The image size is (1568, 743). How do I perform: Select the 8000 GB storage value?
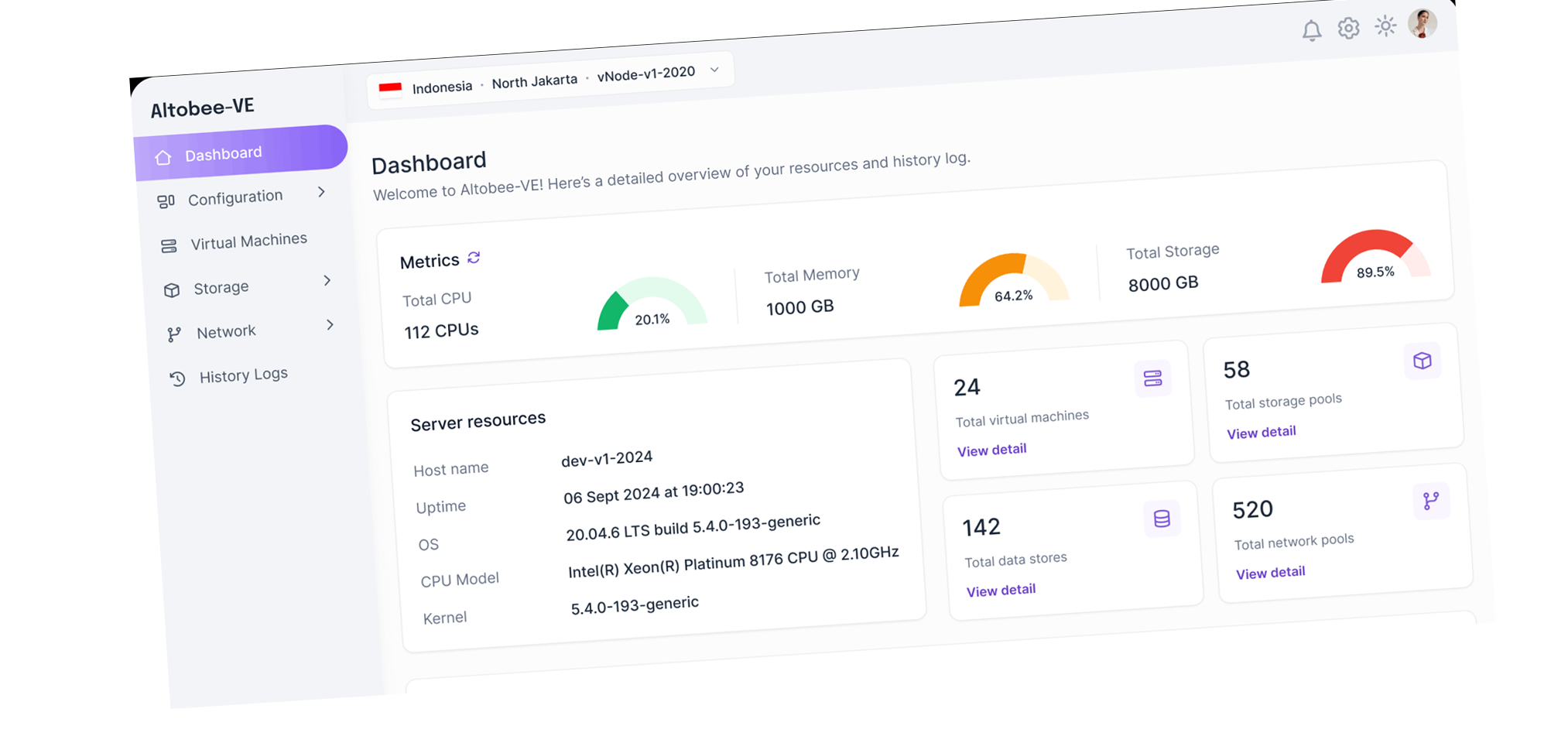click(1163, 283)
